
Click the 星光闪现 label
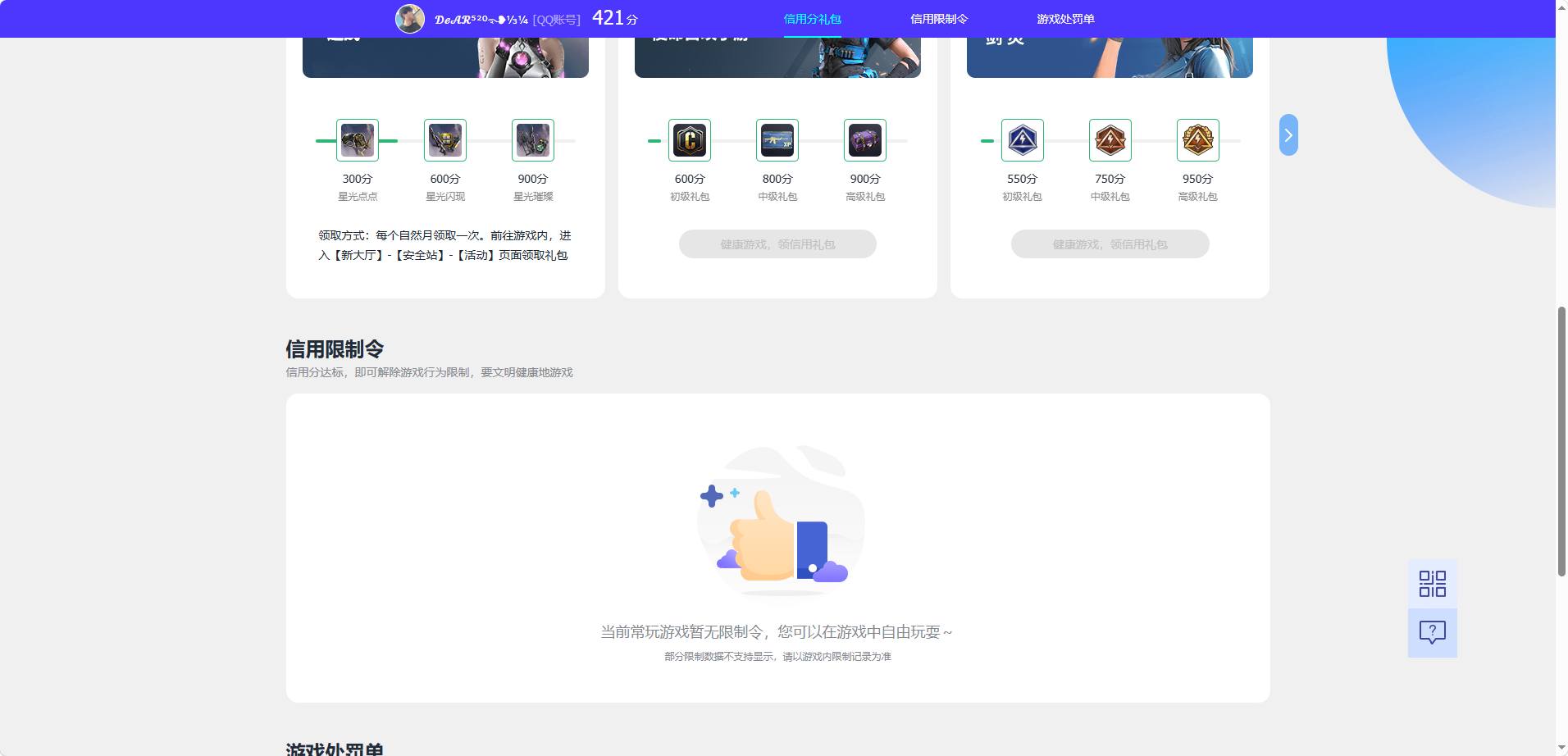click(x=445, y=197)
